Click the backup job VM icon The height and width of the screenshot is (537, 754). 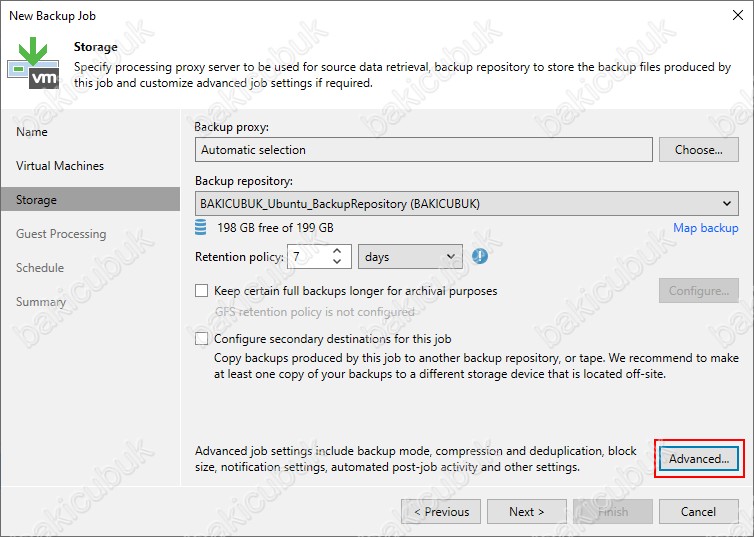[x=33, y=63]
